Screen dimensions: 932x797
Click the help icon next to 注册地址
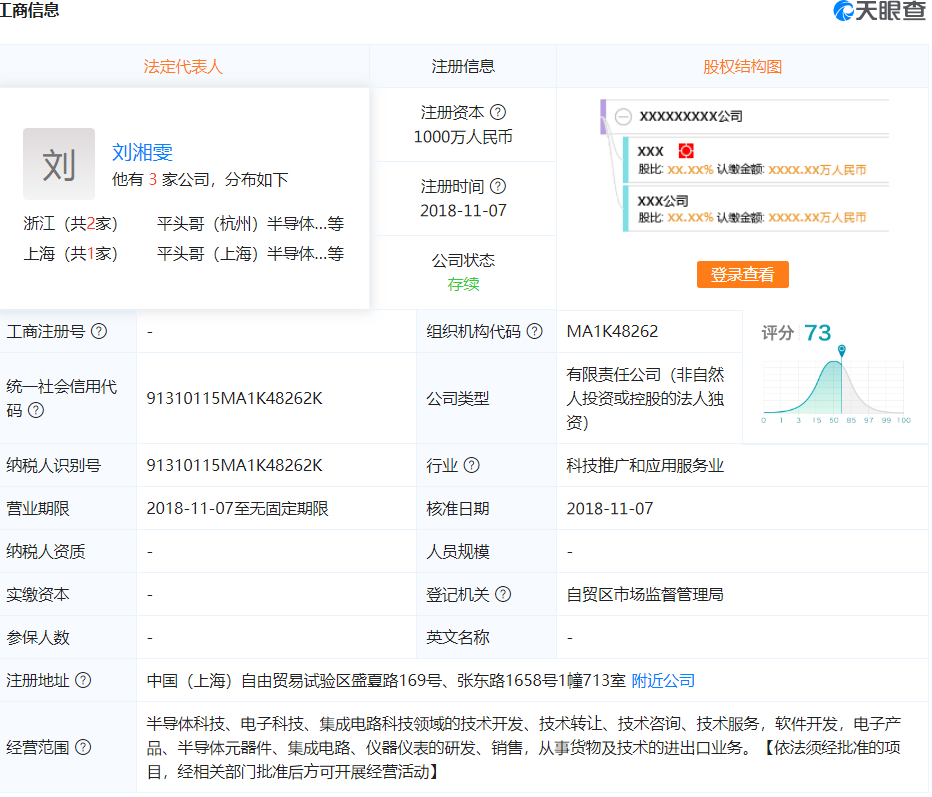tap(83, 680)
